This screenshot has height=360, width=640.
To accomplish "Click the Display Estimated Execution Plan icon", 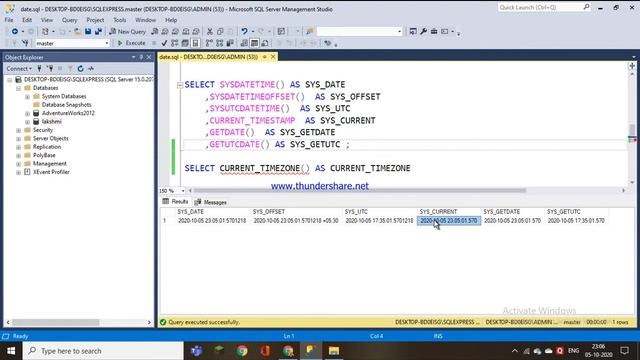I will (x=175, y=43).
